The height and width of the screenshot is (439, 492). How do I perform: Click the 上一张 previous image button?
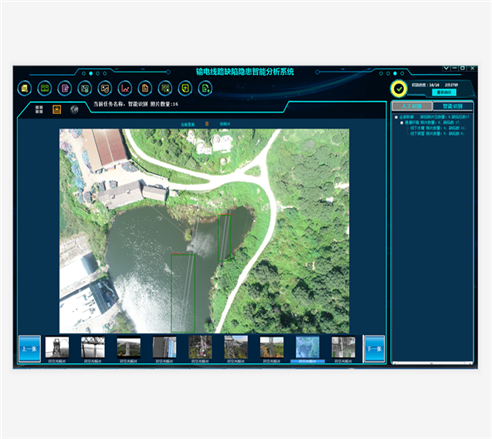(30, 349)
